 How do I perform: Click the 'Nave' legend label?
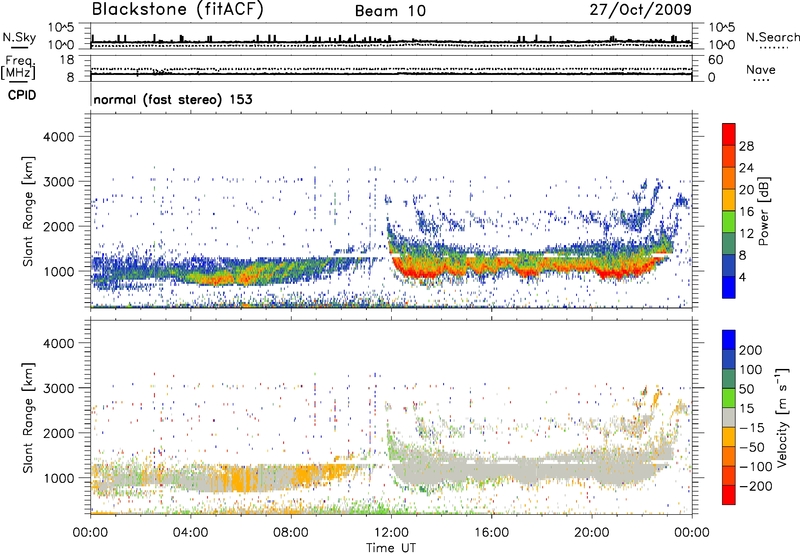coord(760,70)
